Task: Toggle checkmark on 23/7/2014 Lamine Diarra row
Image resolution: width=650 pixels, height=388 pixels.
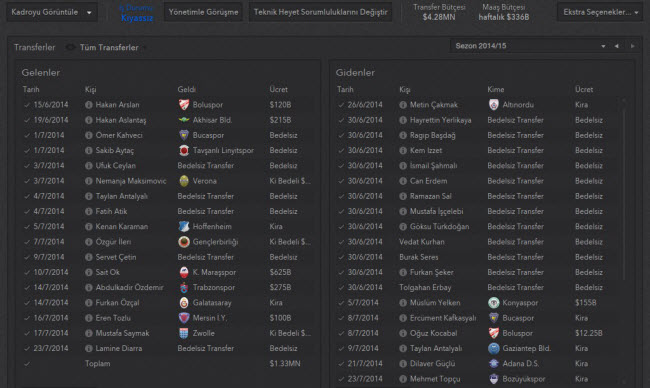Action: click(27, 349)
